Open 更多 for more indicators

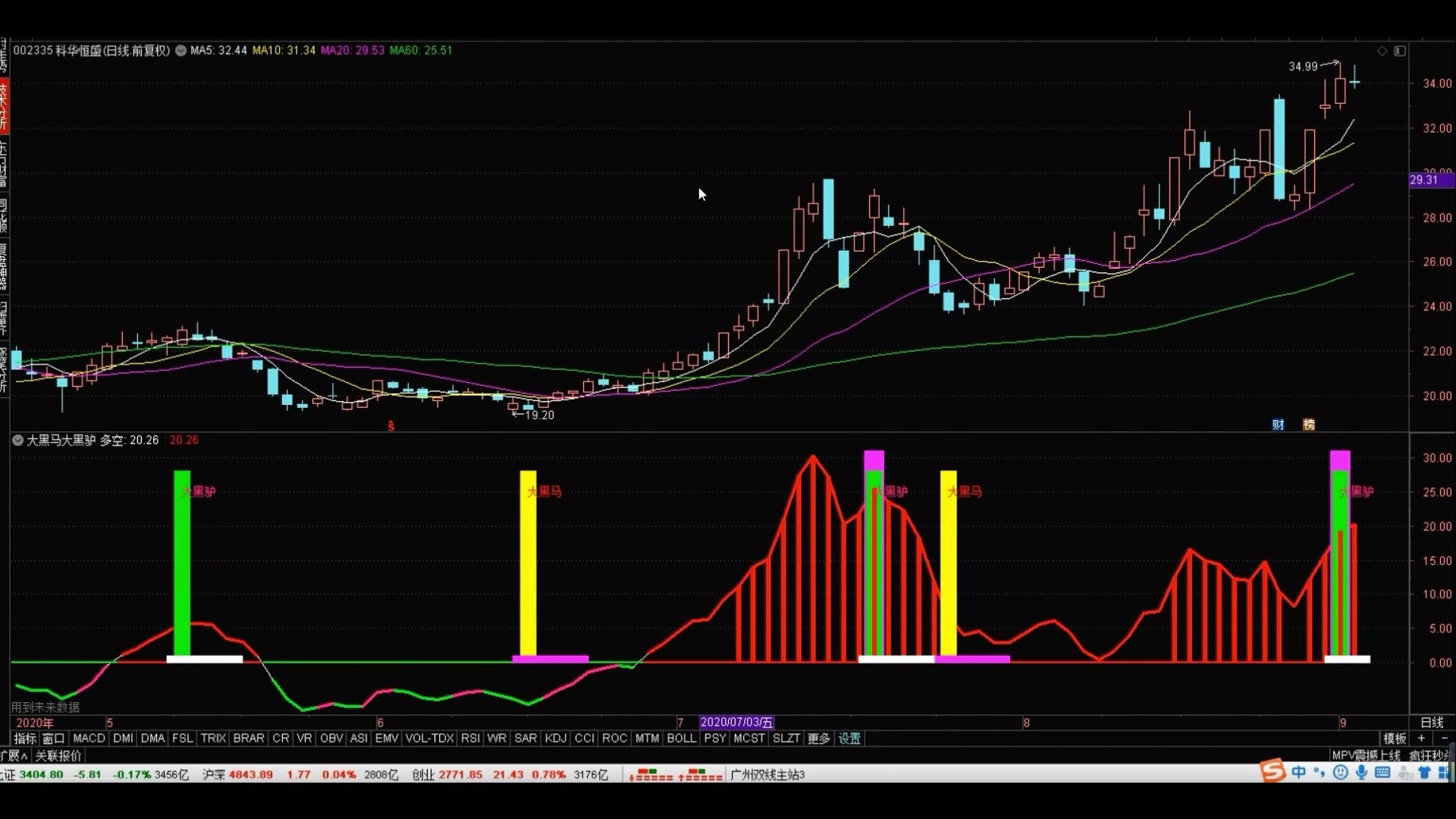819,738
